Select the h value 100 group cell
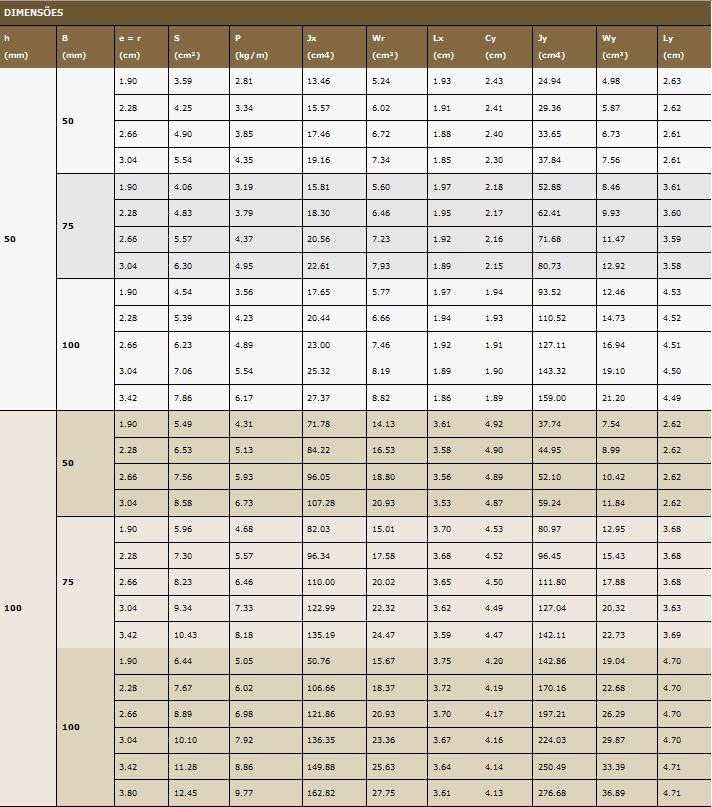 pyautogui.click(x=28, y=608)
